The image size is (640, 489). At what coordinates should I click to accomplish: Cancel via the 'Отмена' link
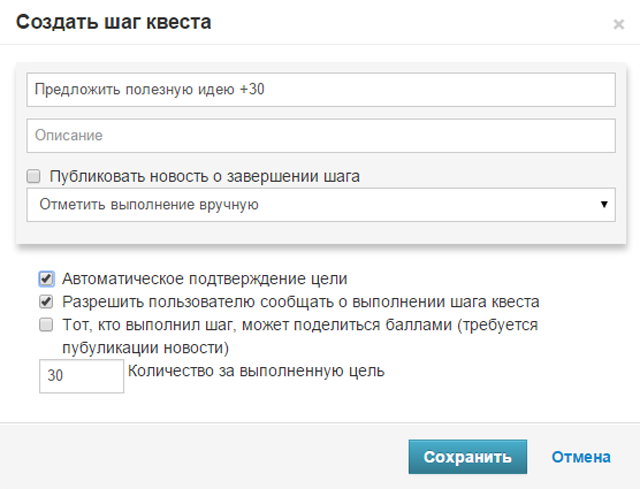tap(581, 457)
